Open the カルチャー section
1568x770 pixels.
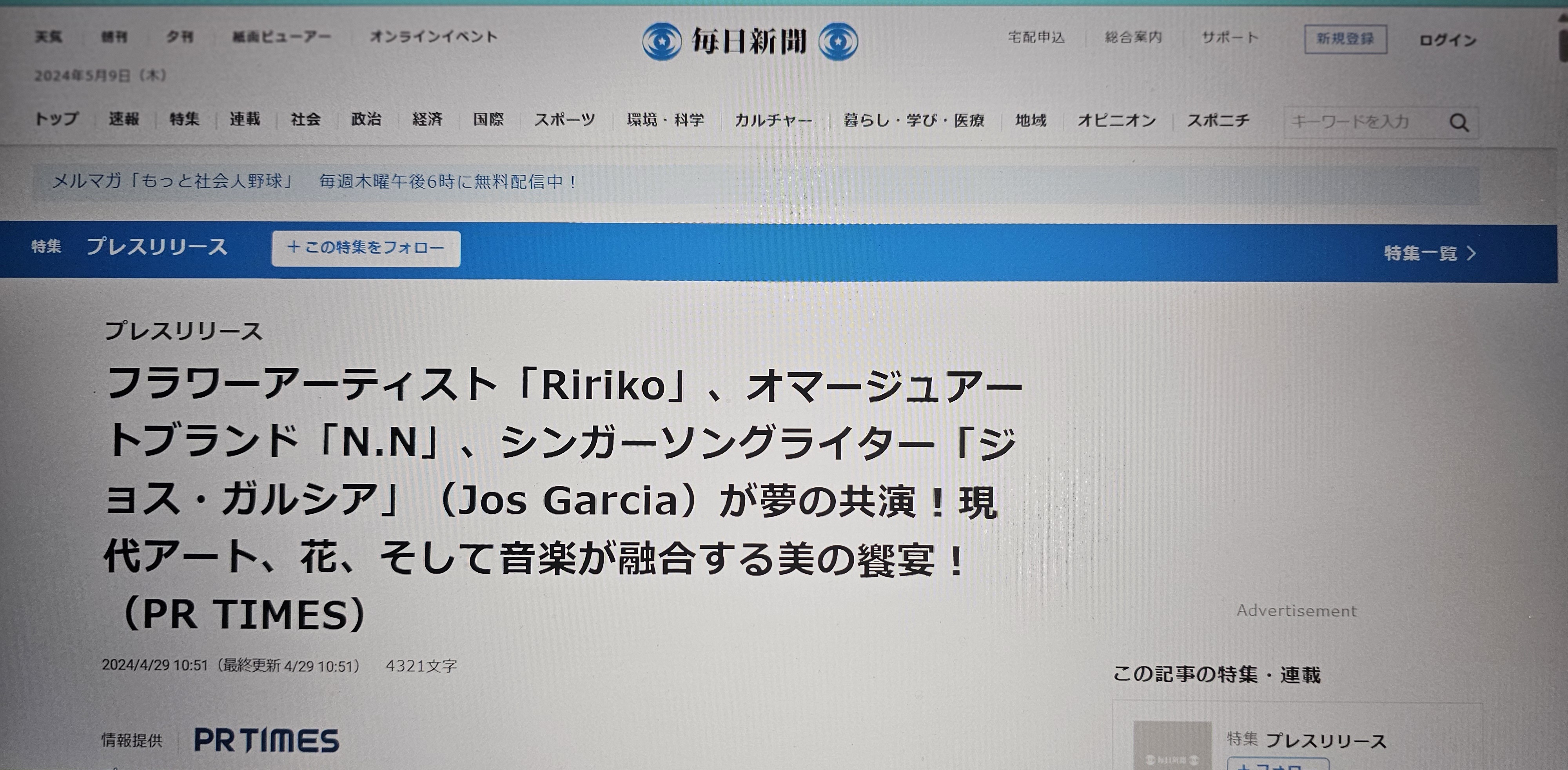(773, 120)
